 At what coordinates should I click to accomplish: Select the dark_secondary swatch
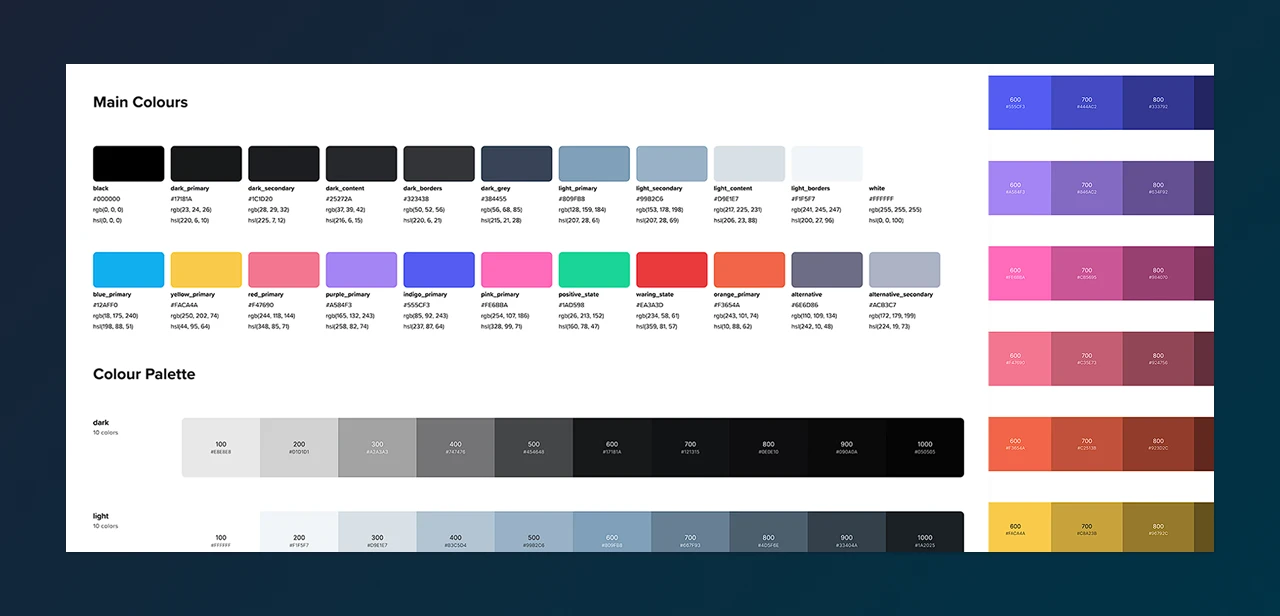284,164
